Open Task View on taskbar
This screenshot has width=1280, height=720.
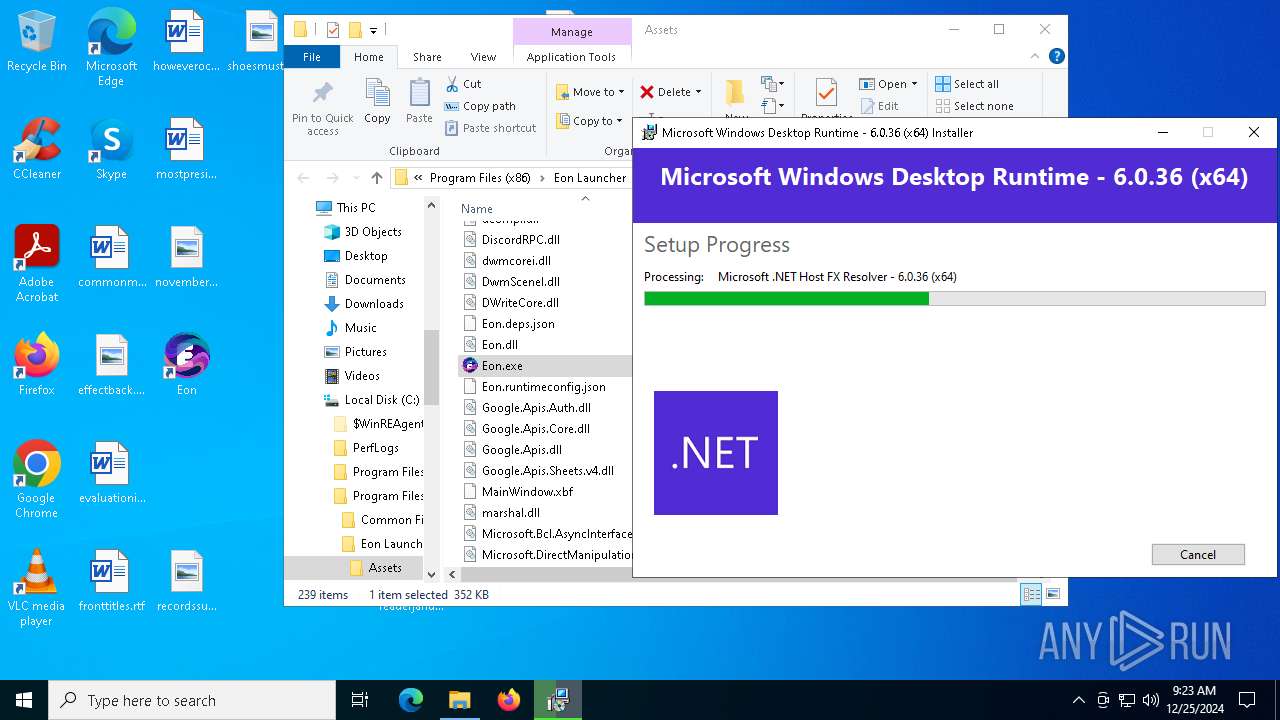tap(360, 700)
